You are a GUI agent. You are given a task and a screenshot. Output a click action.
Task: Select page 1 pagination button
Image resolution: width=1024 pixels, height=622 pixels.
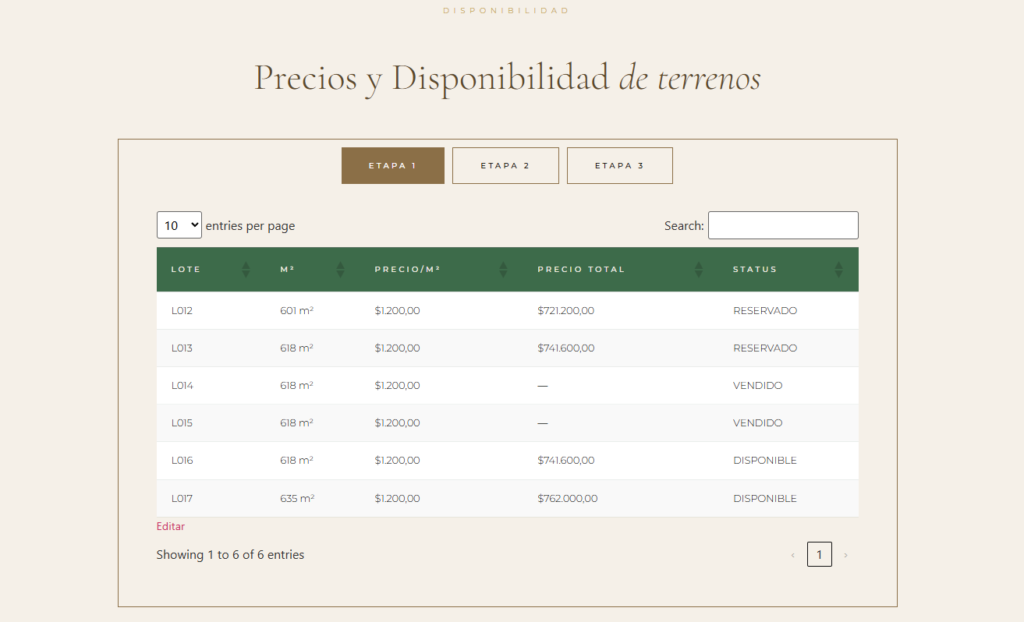coord(819,554)
